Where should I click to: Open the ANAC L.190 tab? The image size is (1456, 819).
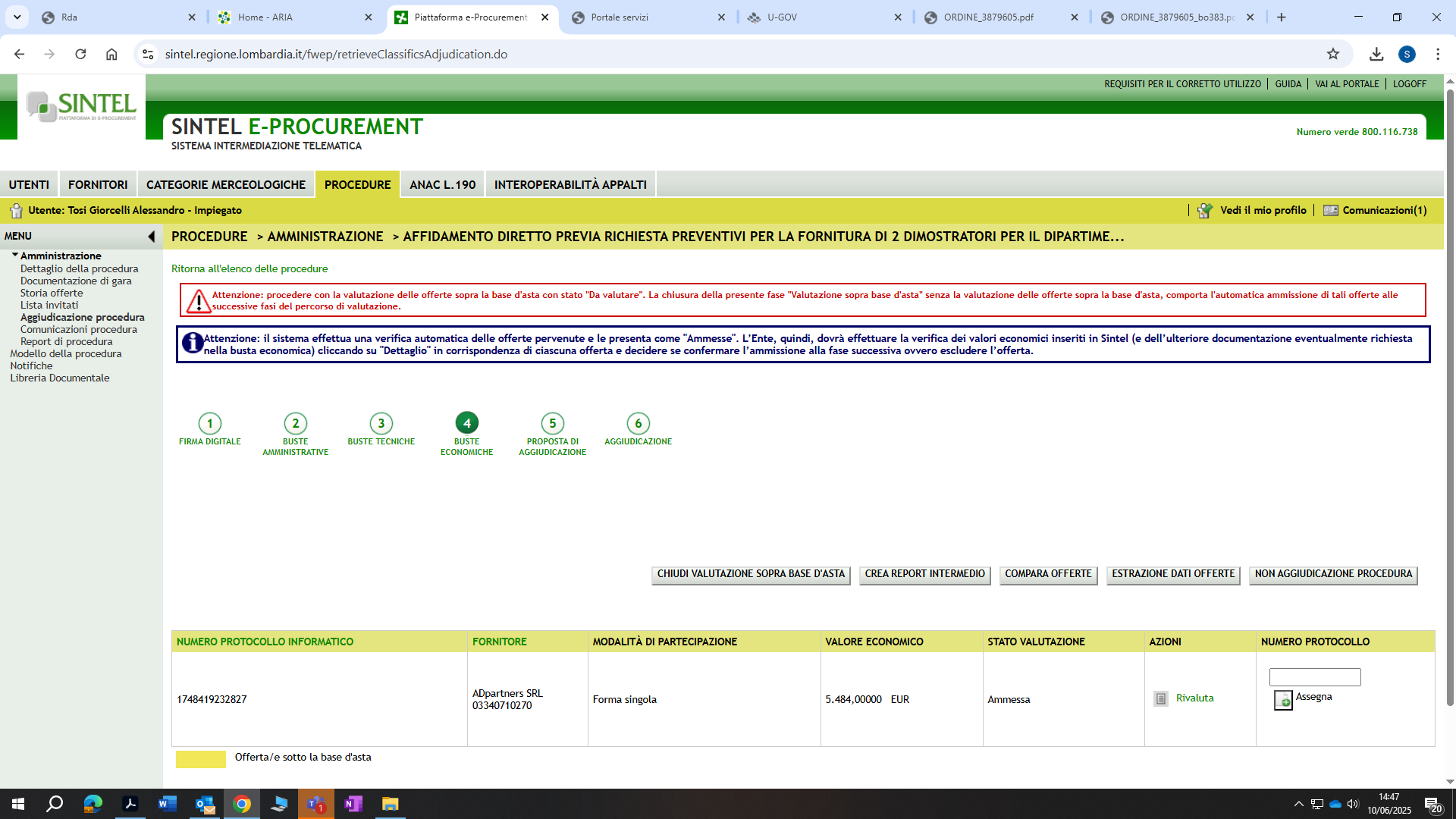443,184
